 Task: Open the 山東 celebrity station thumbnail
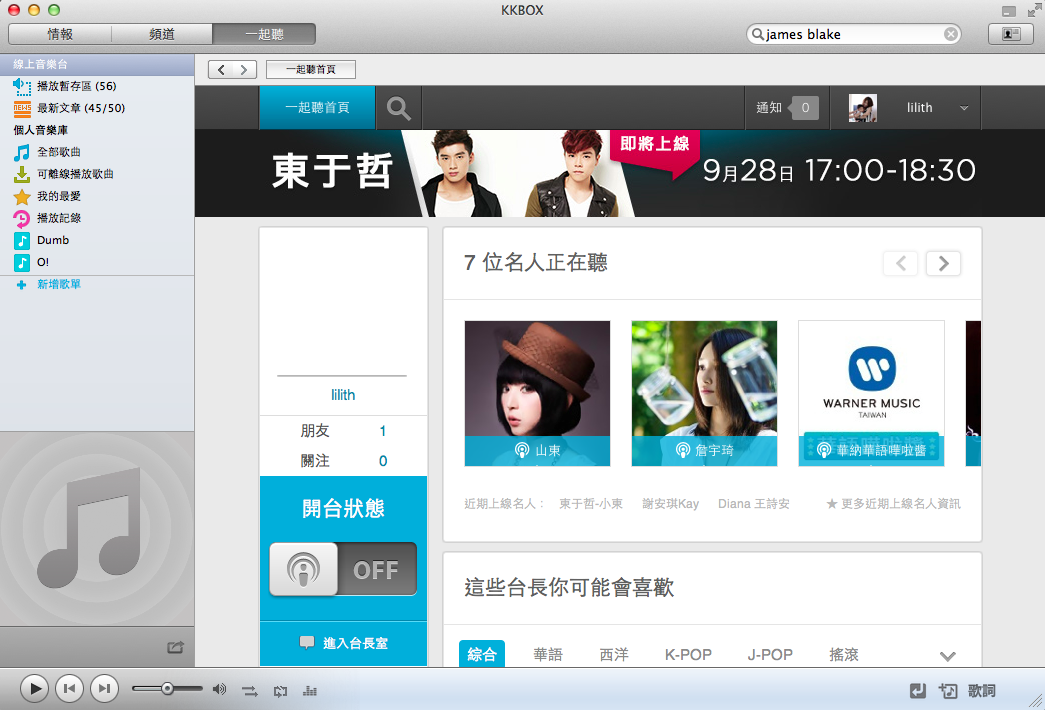click(537, 393)
